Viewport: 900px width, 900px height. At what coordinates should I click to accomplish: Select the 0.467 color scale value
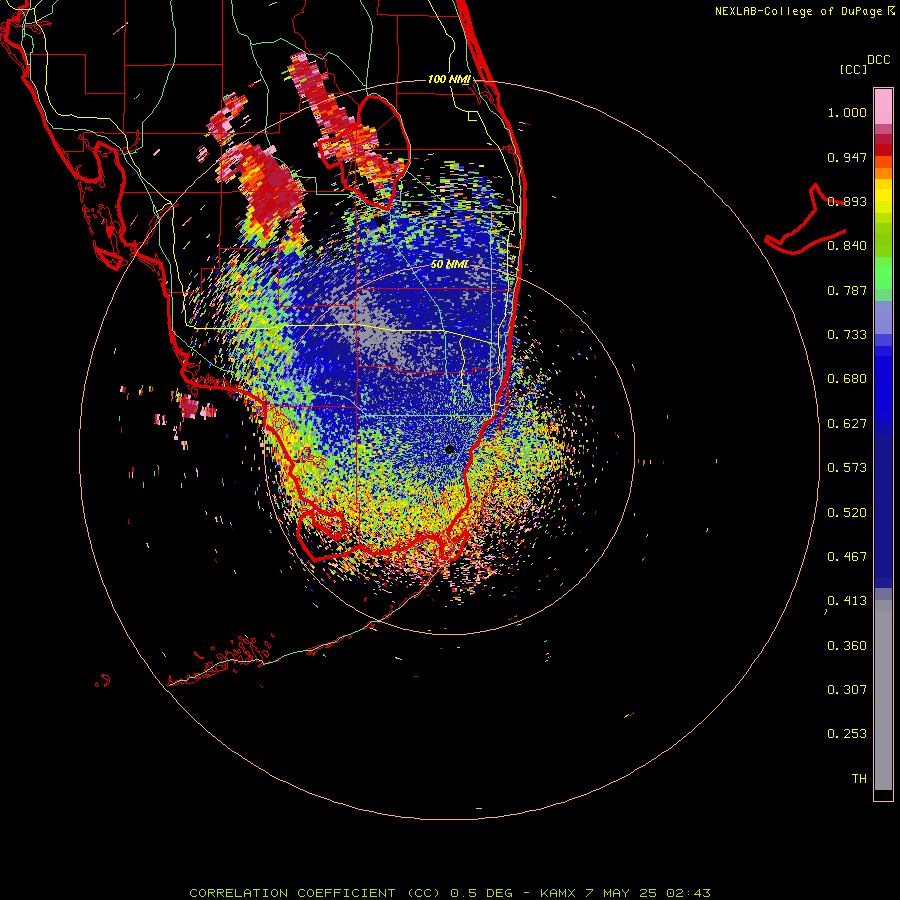847,557
